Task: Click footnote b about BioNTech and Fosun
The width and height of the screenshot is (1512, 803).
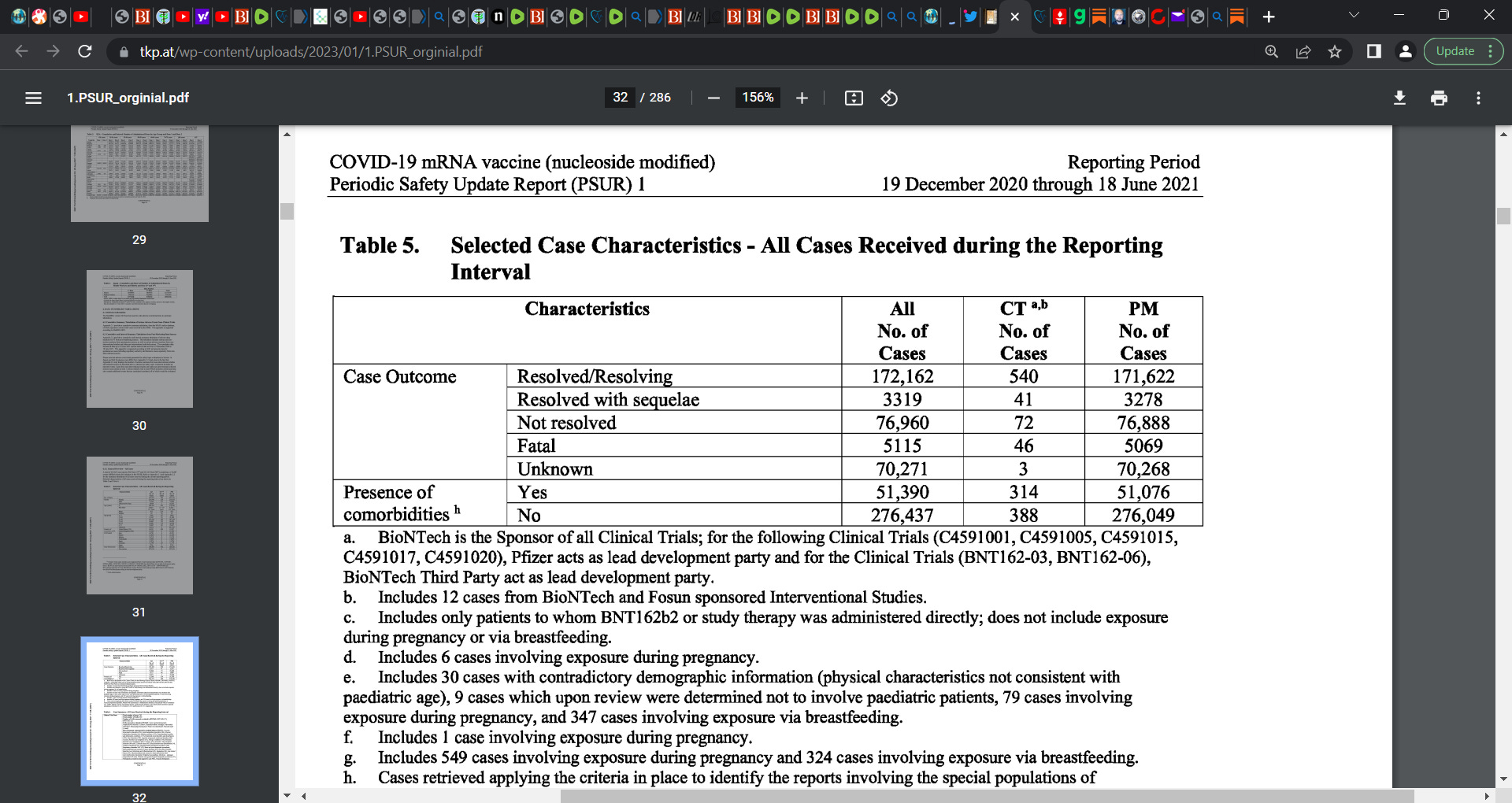Action: point(635,598)
